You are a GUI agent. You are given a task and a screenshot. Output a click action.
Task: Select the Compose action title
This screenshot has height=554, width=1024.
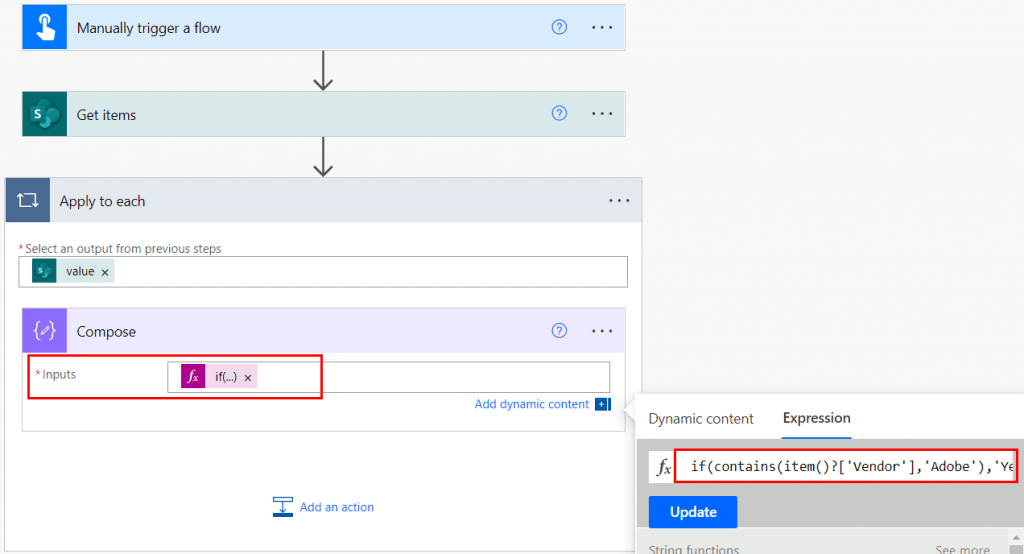point(106,332)
